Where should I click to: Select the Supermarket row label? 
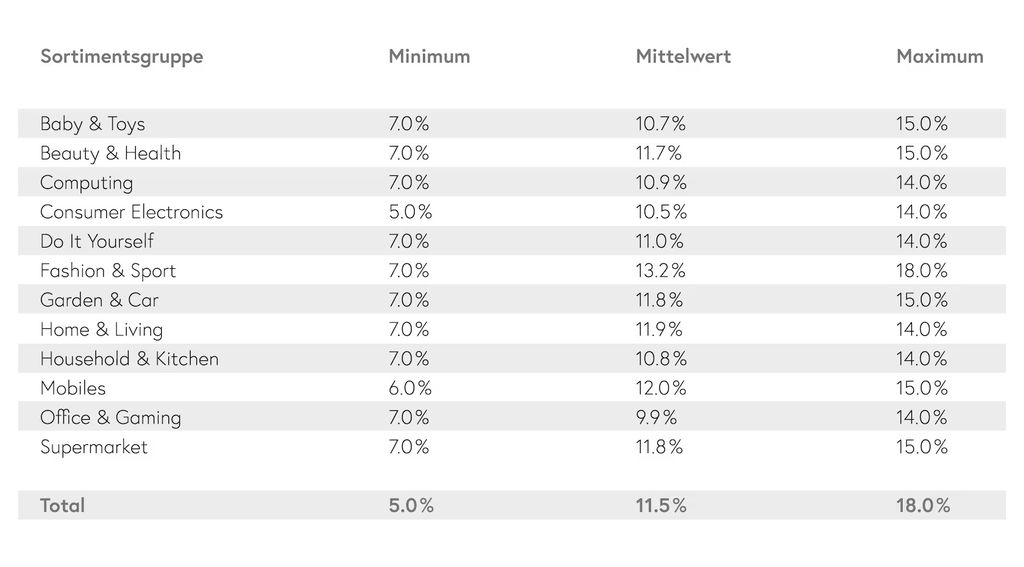[x=93, y=446]
